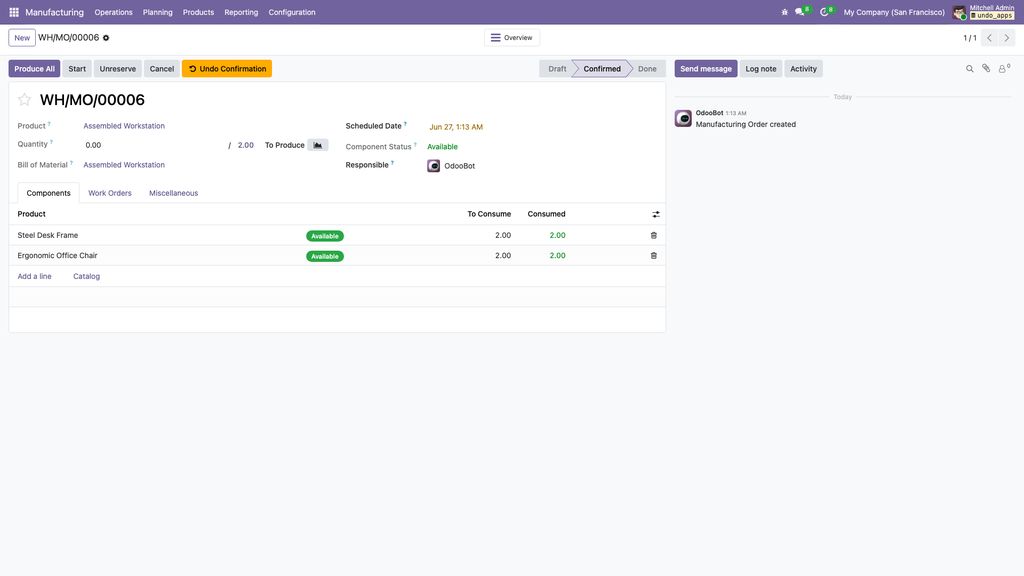Image resolution: width=1024 pixels, height=576 pixels.
Task: Open Assembled Workstation bill of material link
Action: [124, 165]
